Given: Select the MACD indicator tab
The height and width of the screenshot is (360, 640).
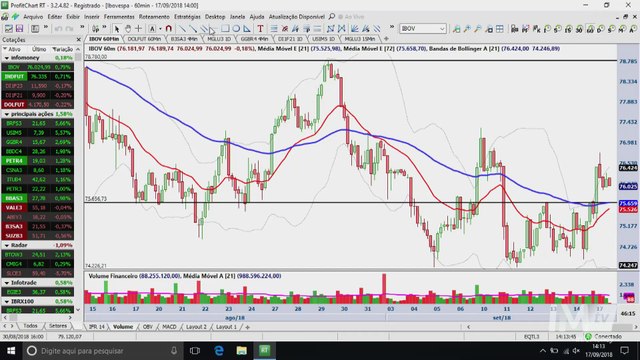Looking at the screenshot, I should click(x=169, y=327).
